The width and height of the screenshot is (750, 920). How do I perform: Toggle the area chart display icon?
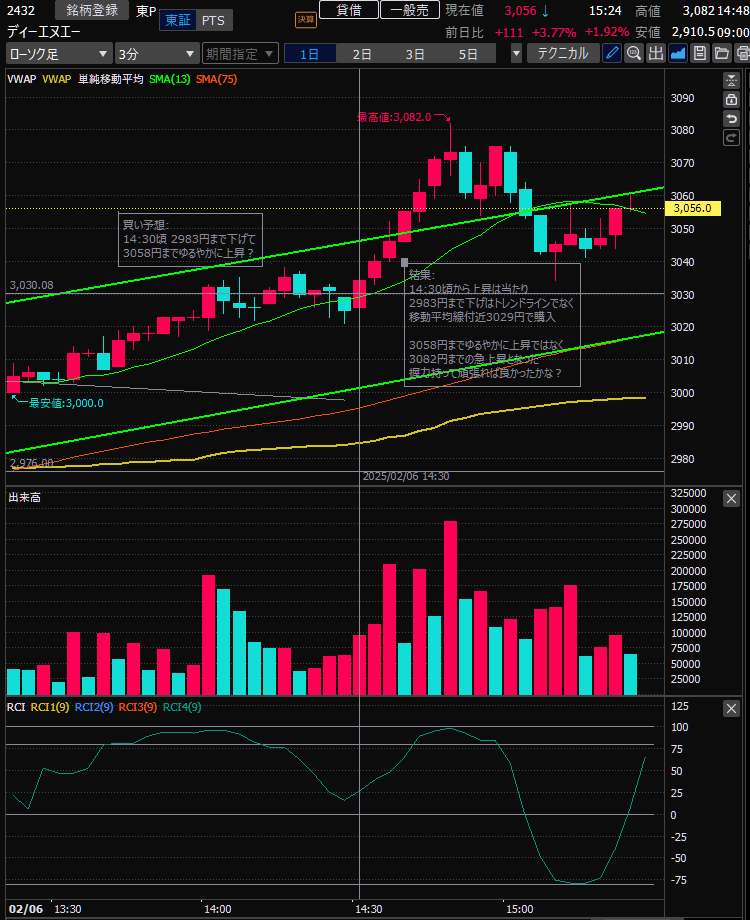click(x=678, y=53)
